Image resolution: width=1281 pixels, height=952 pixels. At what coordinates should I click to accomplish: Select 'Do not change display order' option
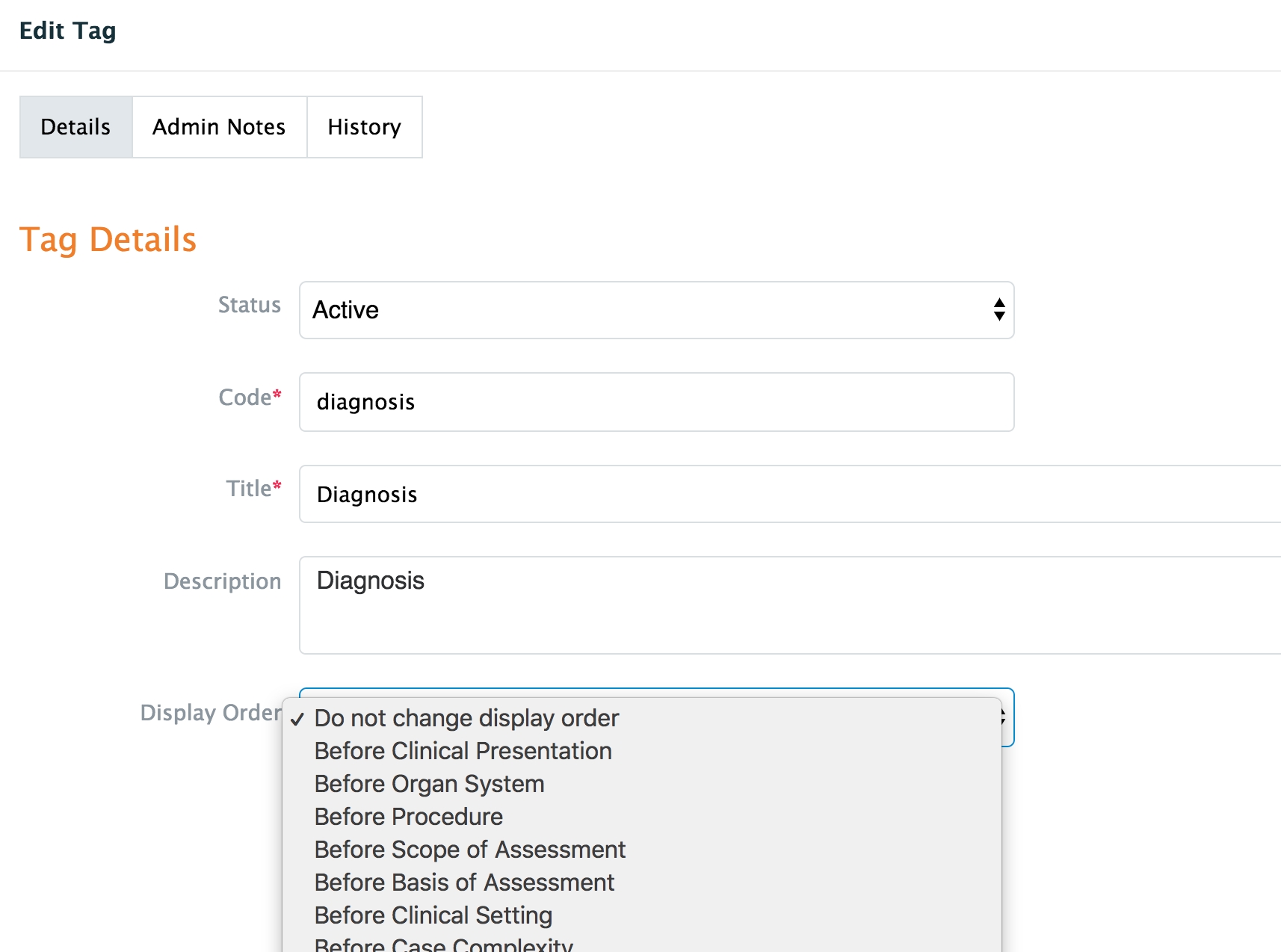click(466, 718)
